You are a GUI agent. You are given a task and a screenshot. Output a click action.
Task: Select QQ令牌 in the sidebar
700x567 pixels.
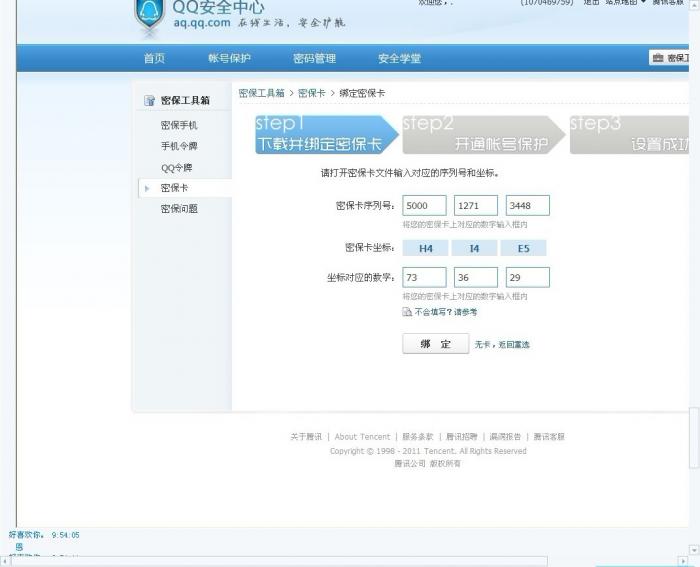pos(177,167)
